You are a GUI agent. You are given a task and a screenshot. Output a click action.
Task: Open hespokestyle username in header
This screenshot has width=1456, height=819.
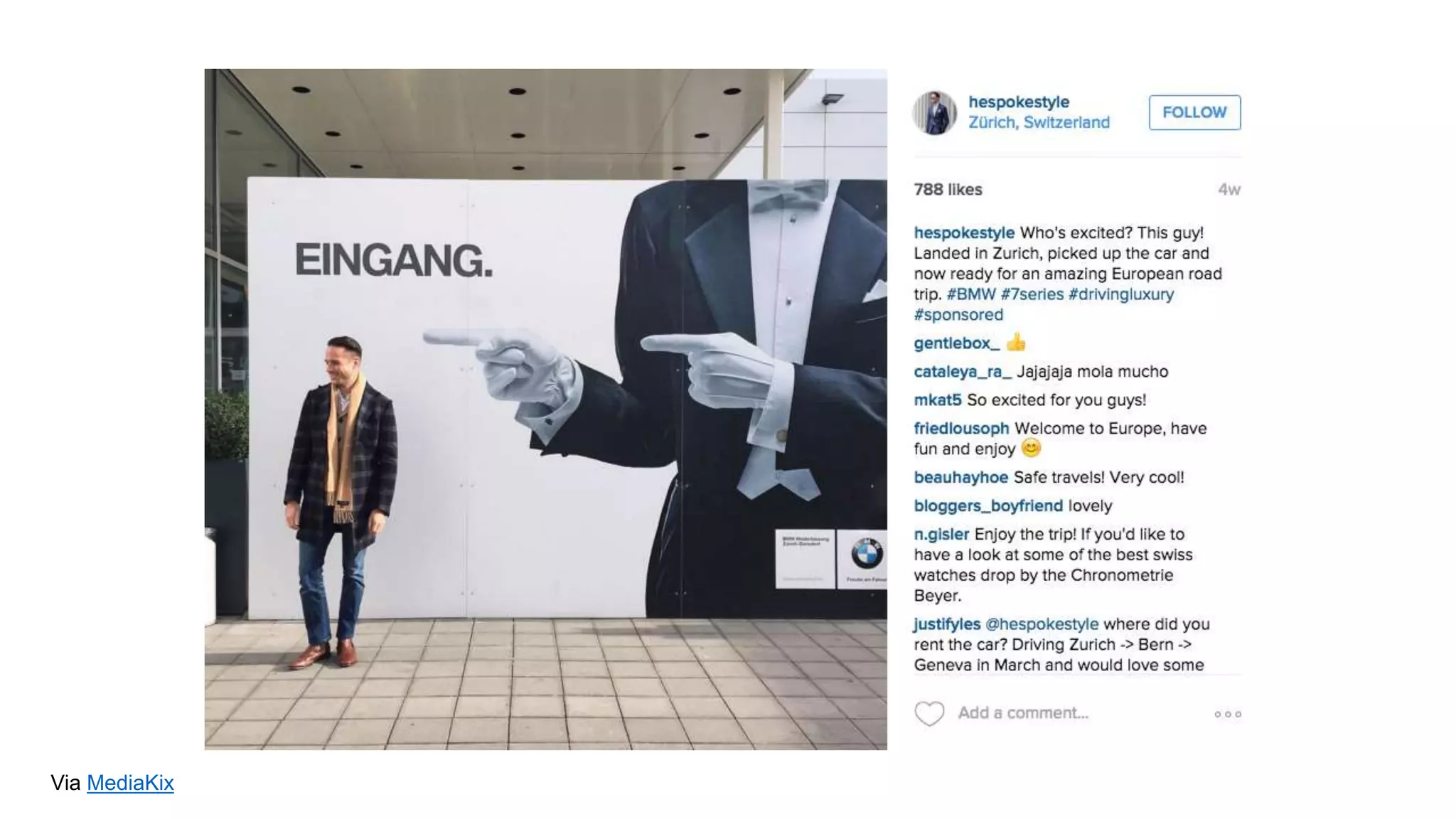(1019, 102)
